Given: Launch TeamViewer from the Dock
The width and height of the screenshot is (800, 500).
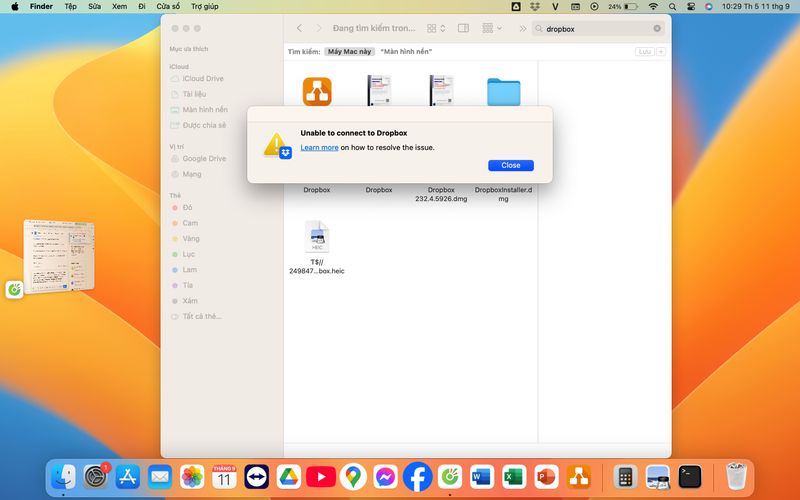Looking at the screenshot, I should tap(257, 477).
